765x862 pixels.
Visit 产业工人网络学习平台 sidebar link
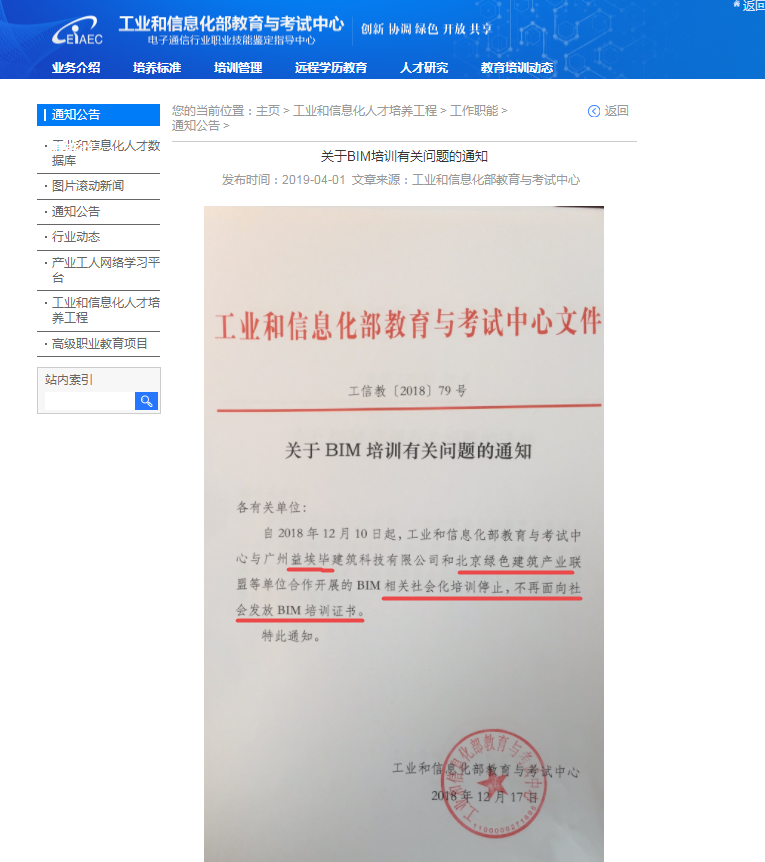coord(105,270)
